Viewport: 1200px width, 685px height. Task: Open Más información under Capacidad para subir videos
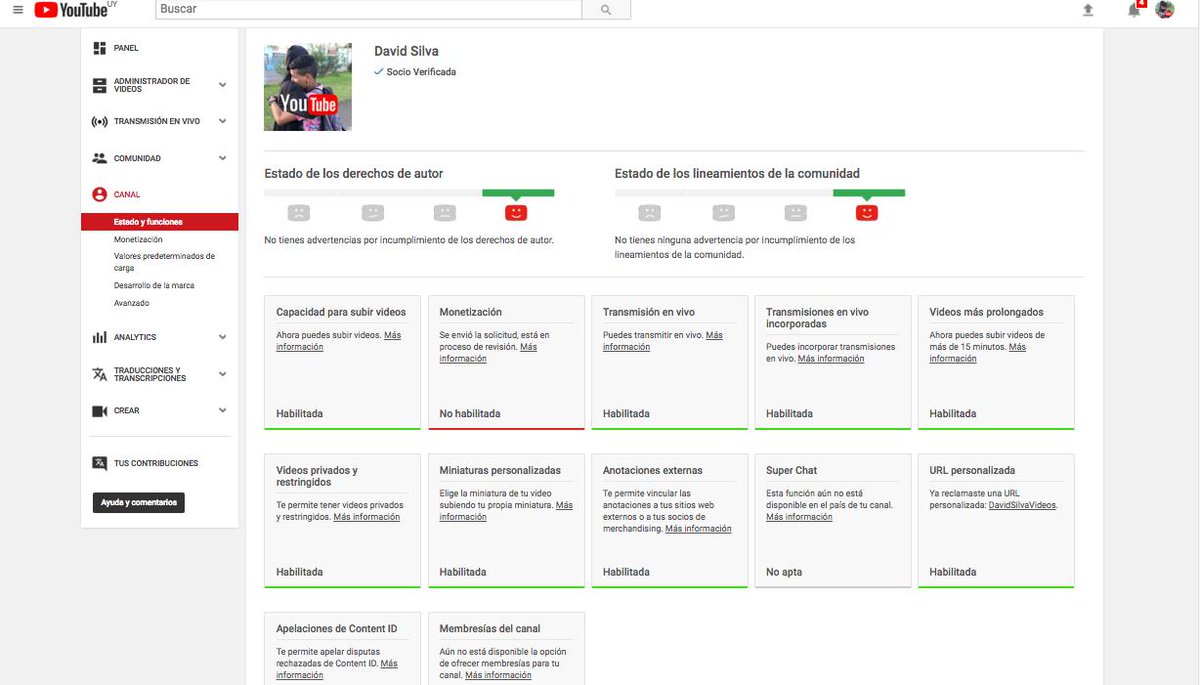[338, 341]
